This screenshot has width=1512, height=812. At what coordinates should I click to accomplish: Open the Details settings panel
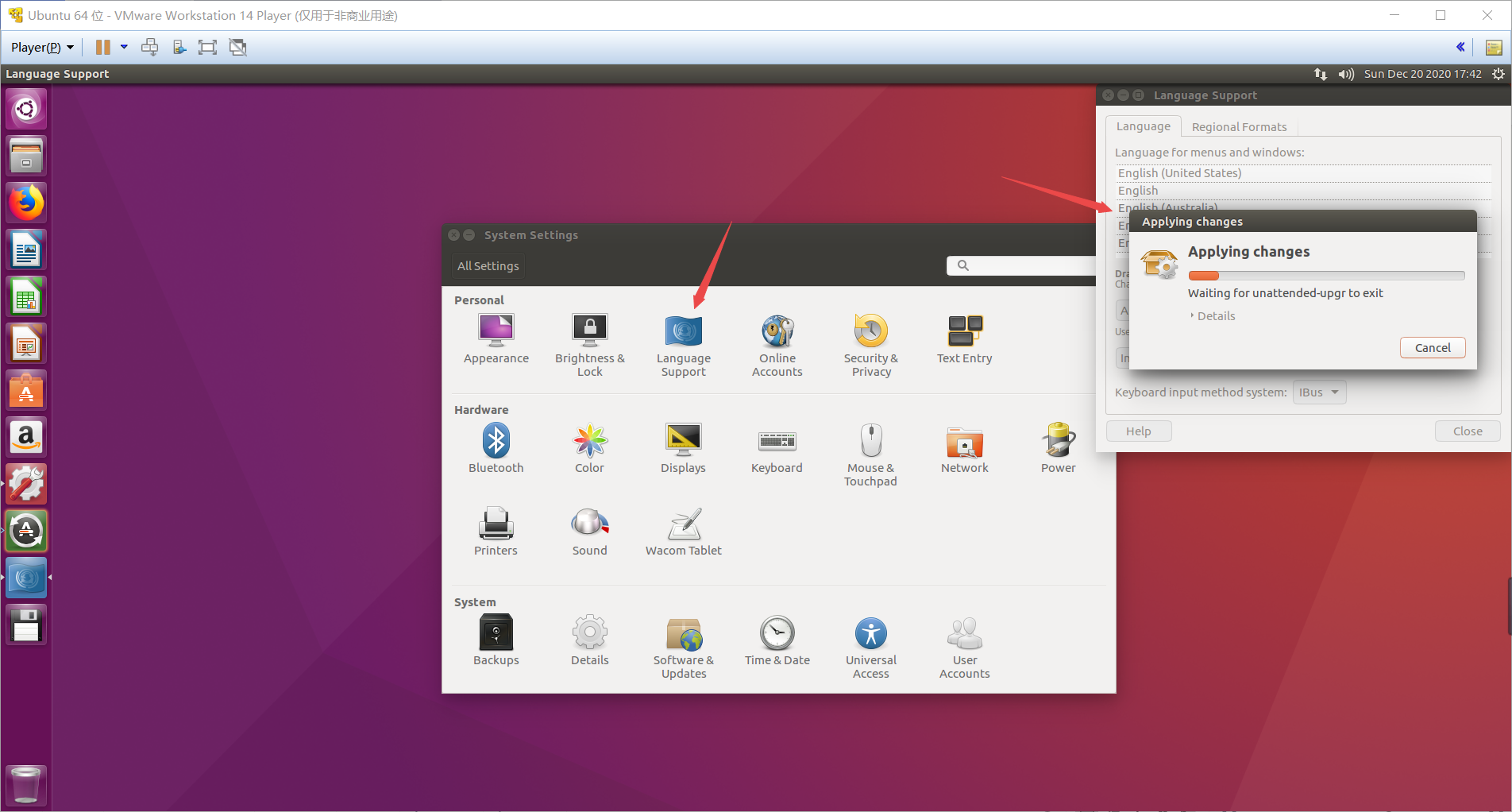tap(589, 641)
